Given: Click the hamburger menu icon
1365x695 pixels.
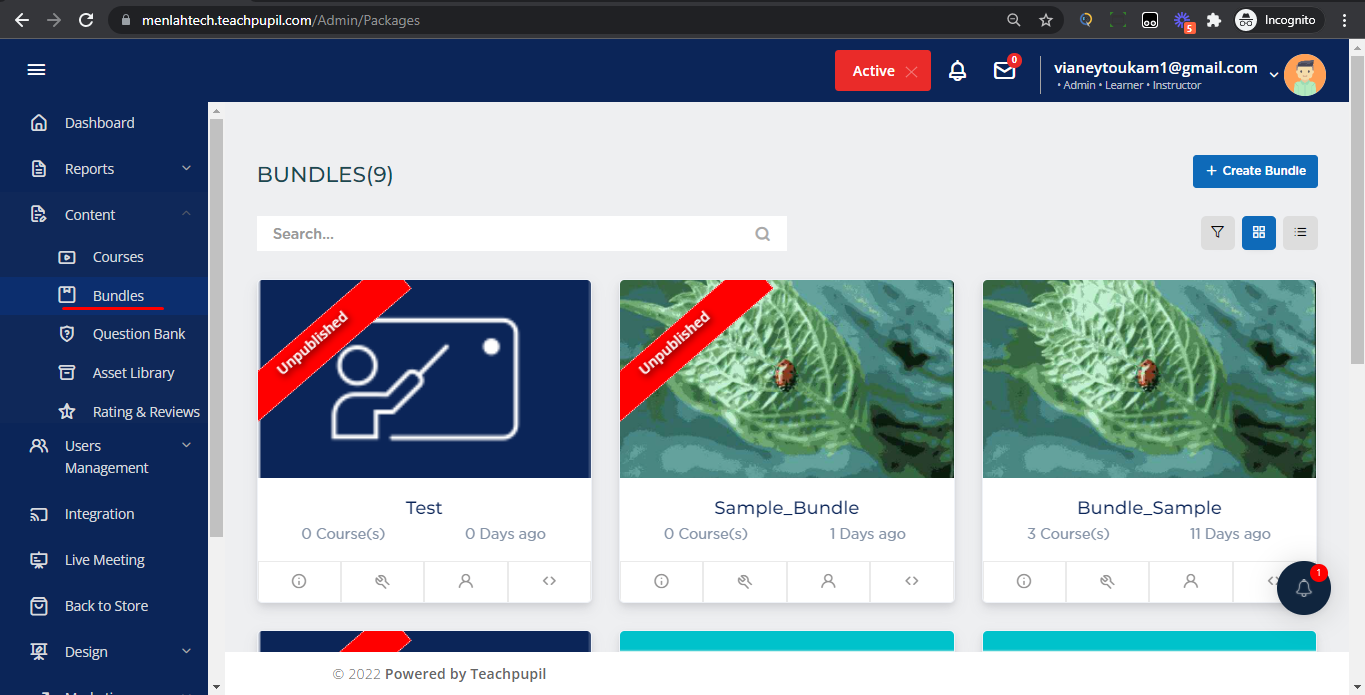Looking at the screenshot, I should [36, 70].
